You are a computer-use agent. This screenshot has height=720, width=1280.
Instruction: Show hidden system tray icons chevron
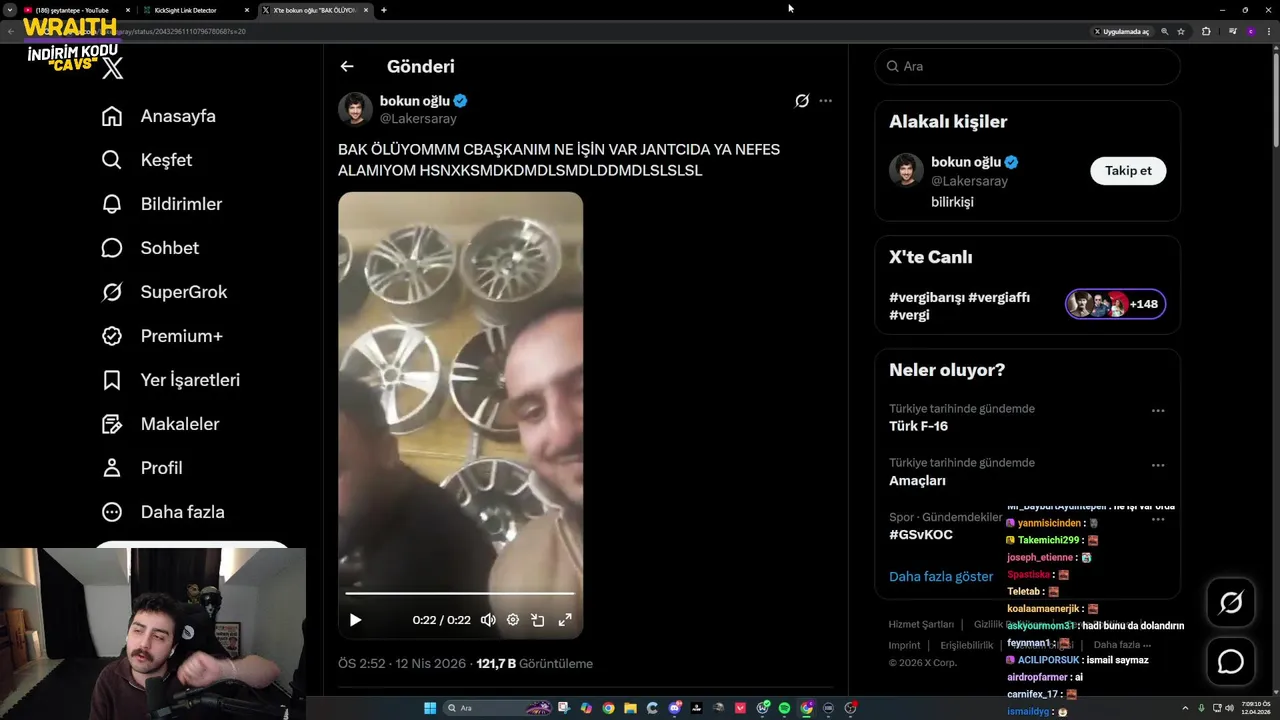[x=1183, y=708]
